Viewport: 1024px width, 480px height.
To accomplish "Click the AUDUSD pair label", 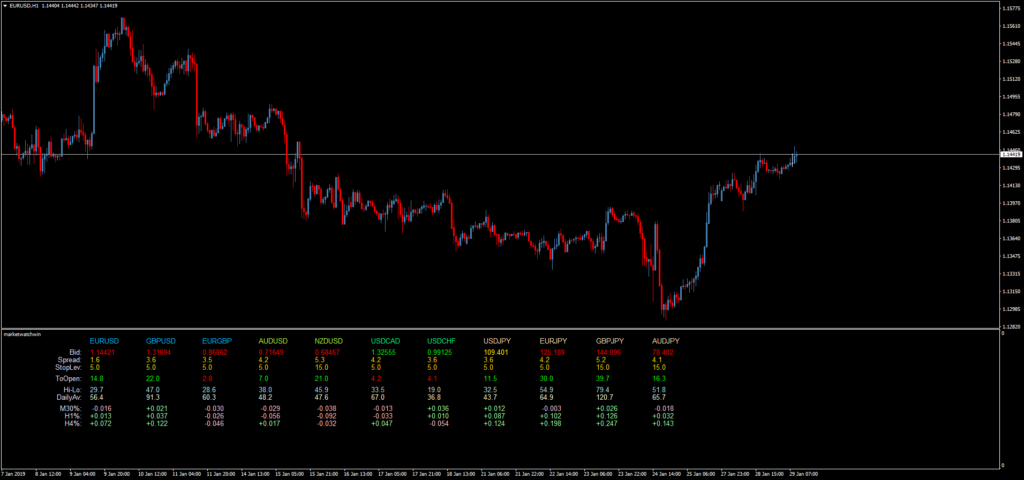I will coord(273,341).
